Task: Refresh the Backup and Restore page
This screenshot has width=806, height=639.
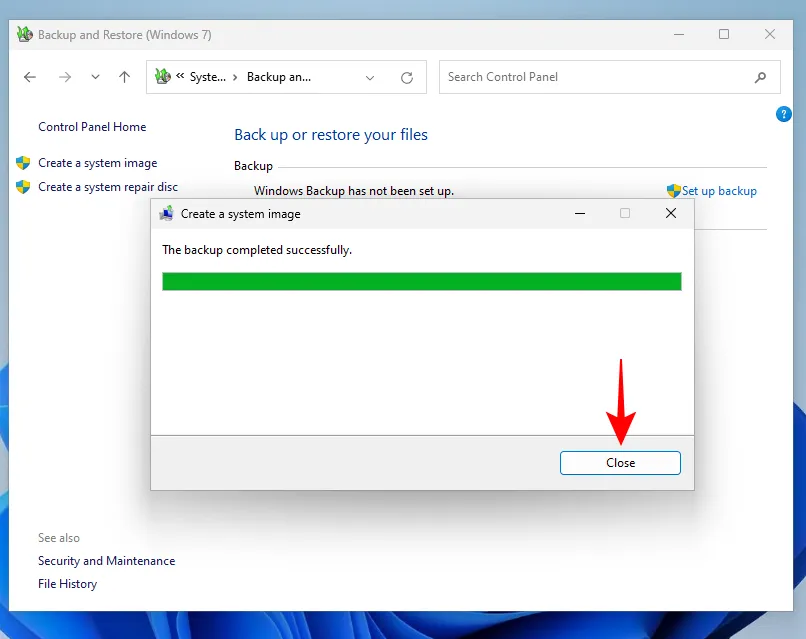Action: (407, 78)
